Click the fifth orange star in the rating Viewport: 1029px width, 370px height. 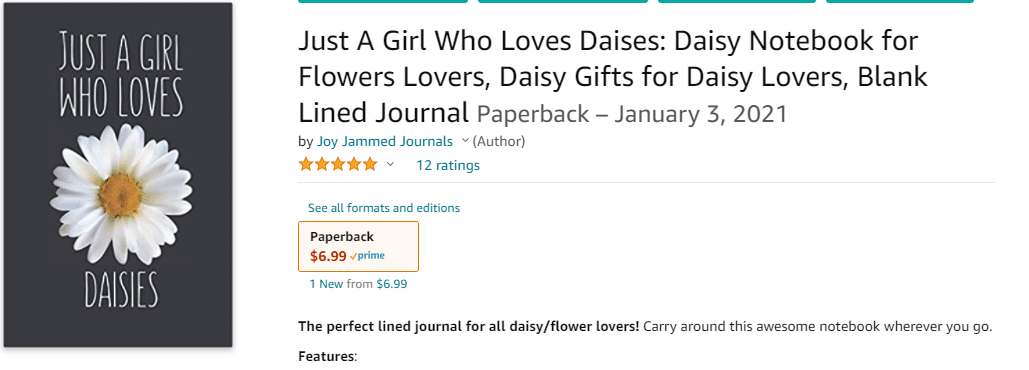tap(370, 164)
